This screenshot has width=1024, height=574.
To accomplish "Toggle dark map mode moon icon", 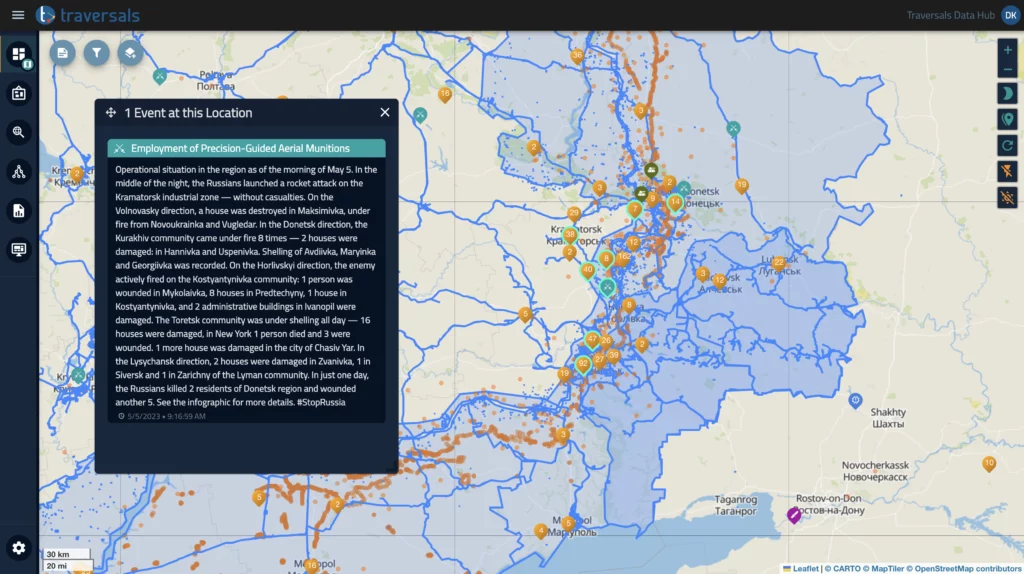I will pyautogui.click(x=1008, y=93).
